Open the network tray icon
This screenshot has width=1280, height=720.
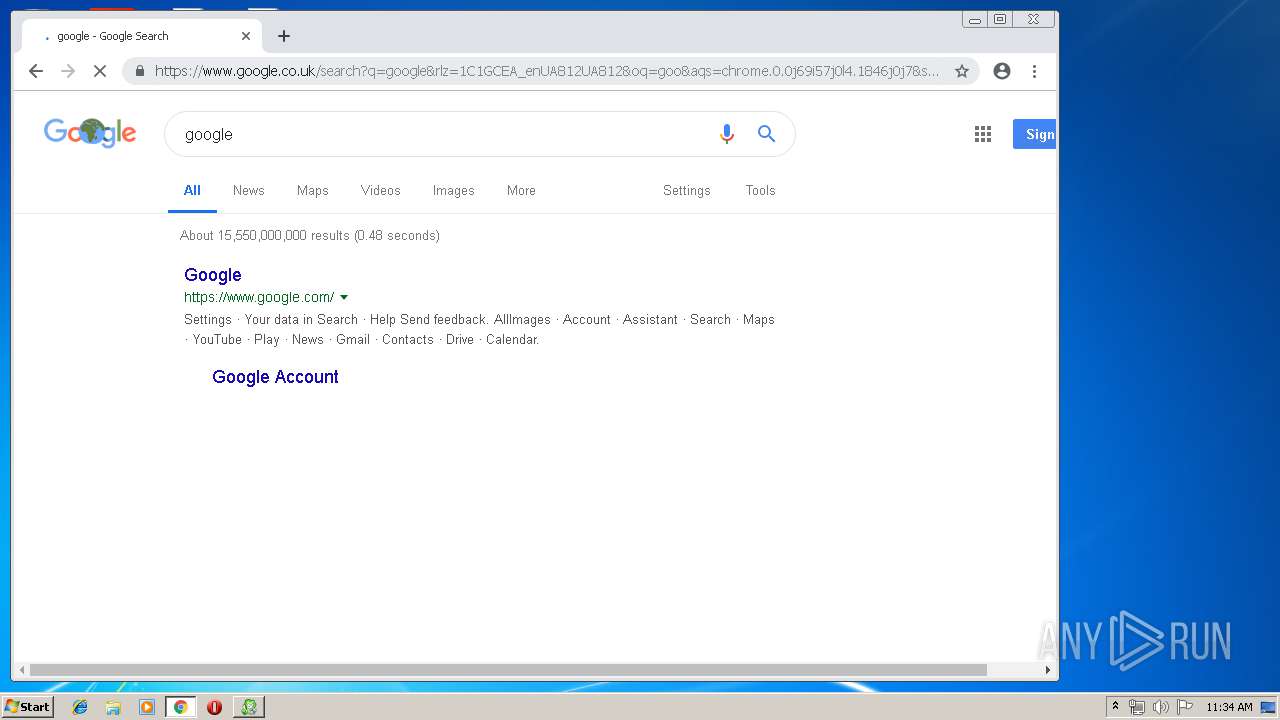click(1137, 707)
